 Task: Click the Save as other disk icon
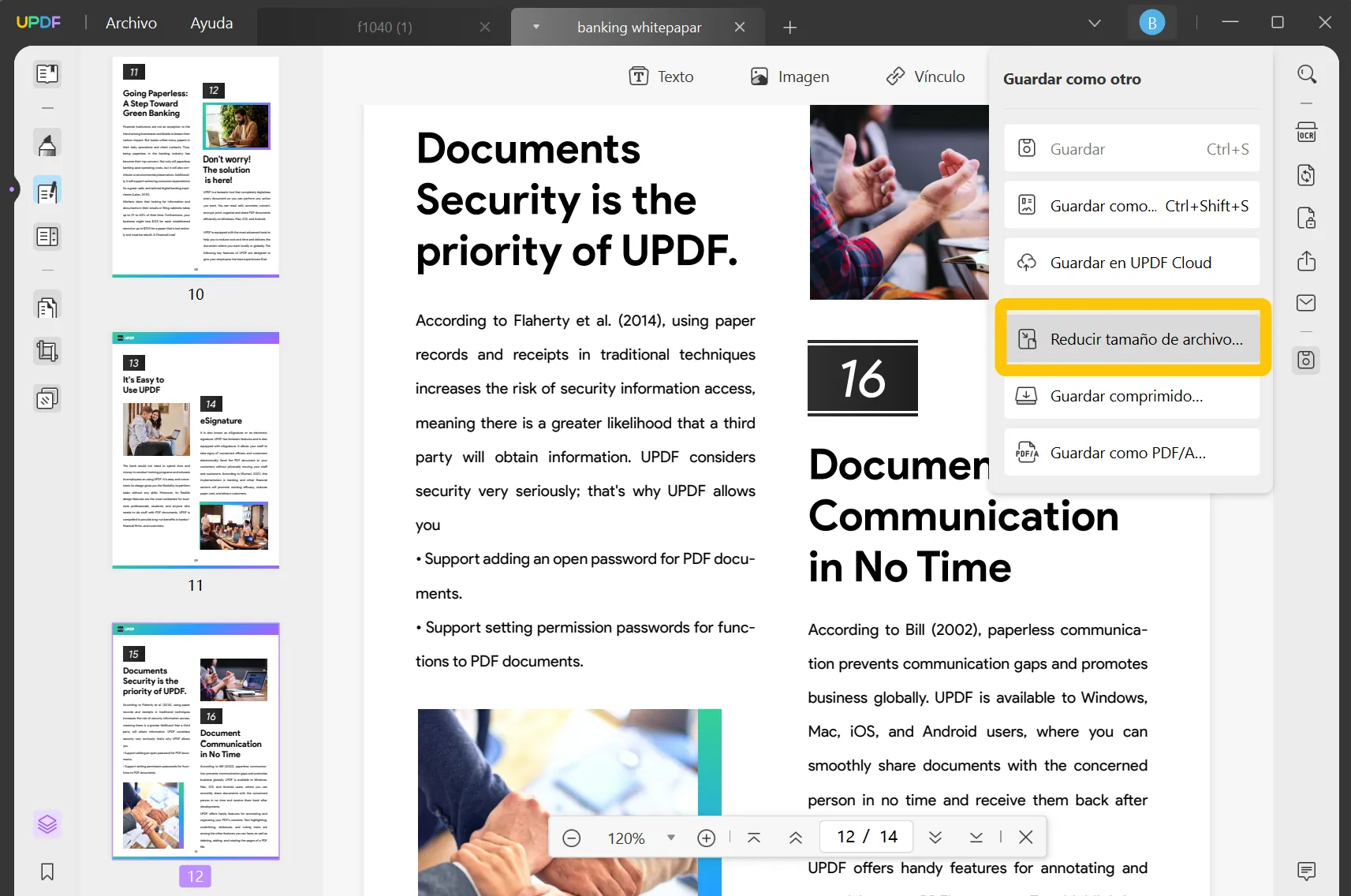coord(1307,360)
